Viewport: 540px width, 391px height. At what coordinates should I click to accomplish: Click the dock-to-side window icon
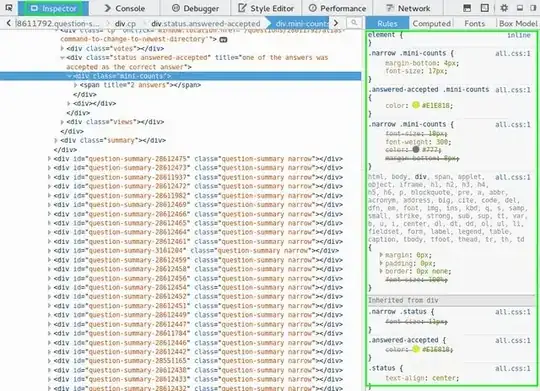click(x=533, y=8)
